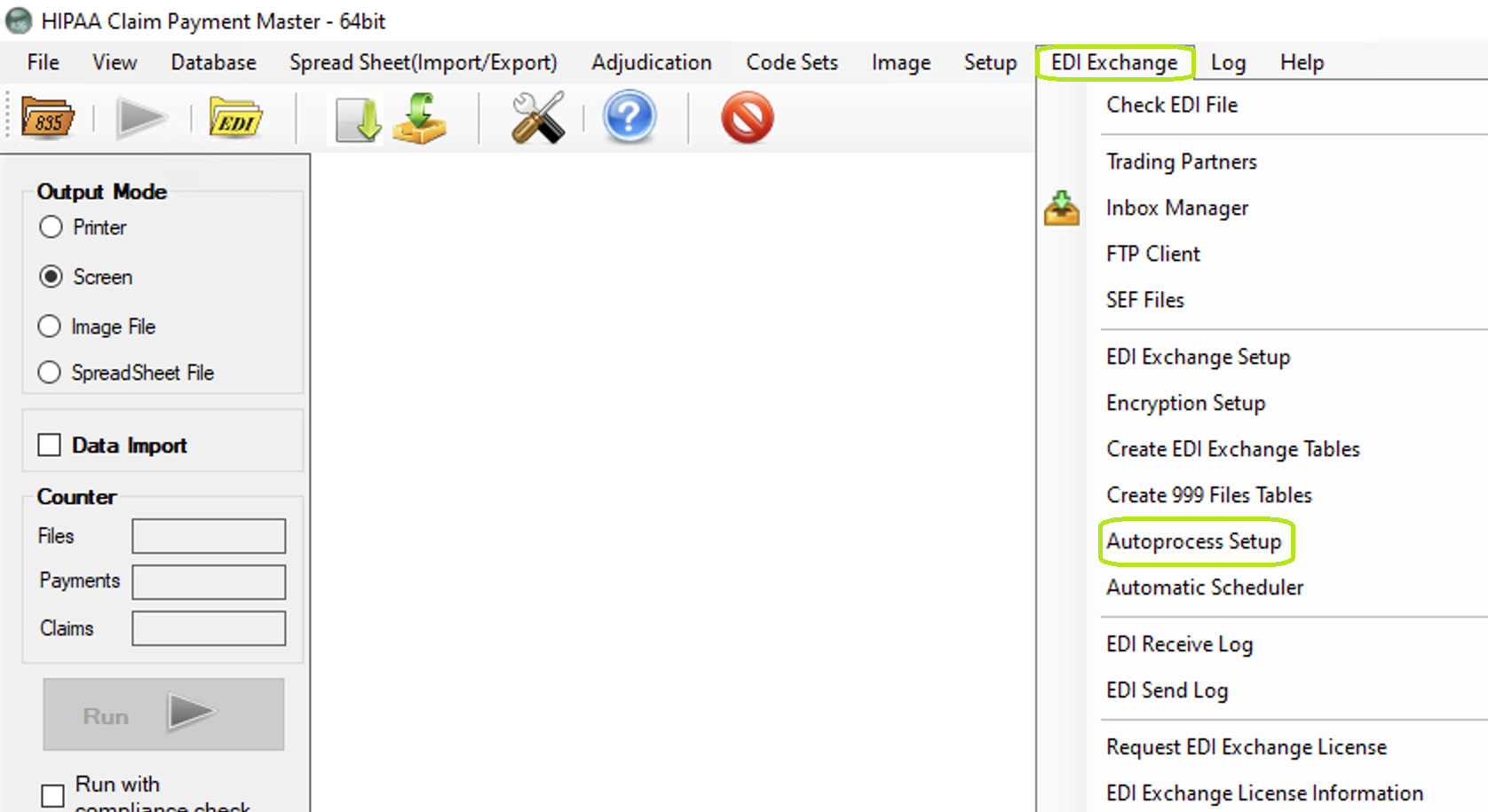Viewport: 1488px width, 812px height.
Task: Choose EDI Send Log menu entry
Action: [x=1167, y=690]
